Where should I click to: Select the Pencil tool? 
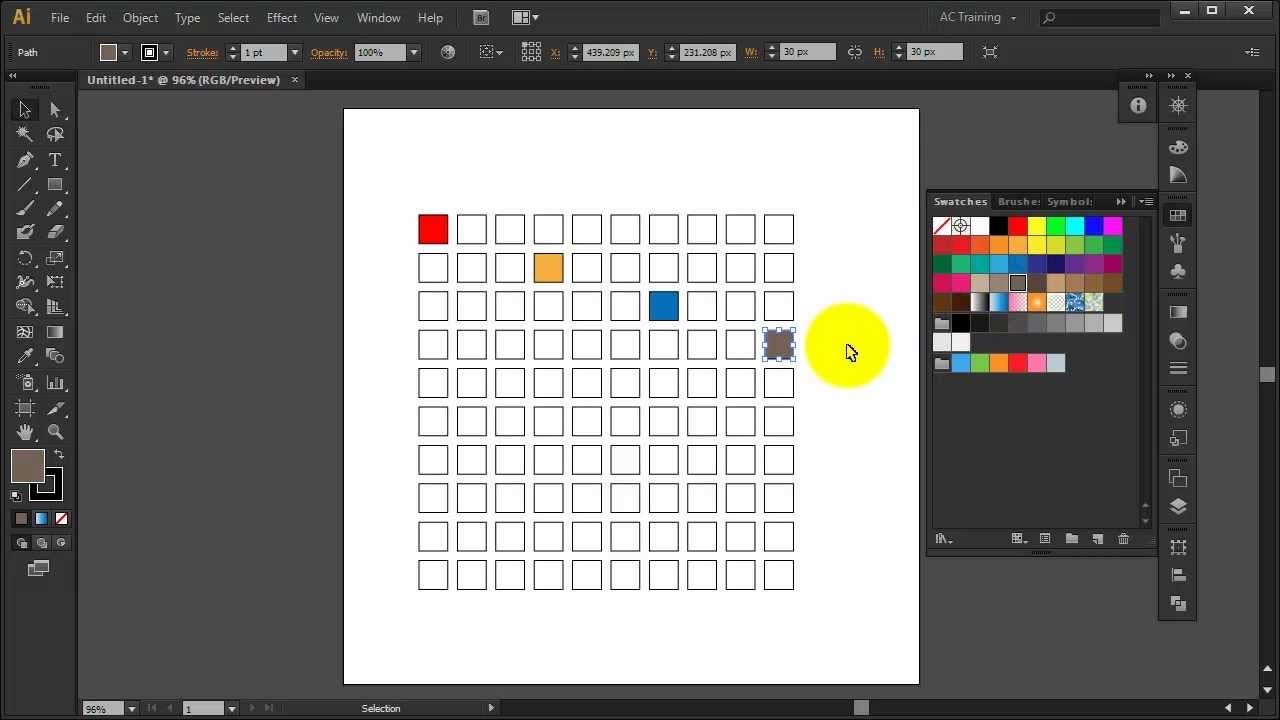(x=55, y=209)
